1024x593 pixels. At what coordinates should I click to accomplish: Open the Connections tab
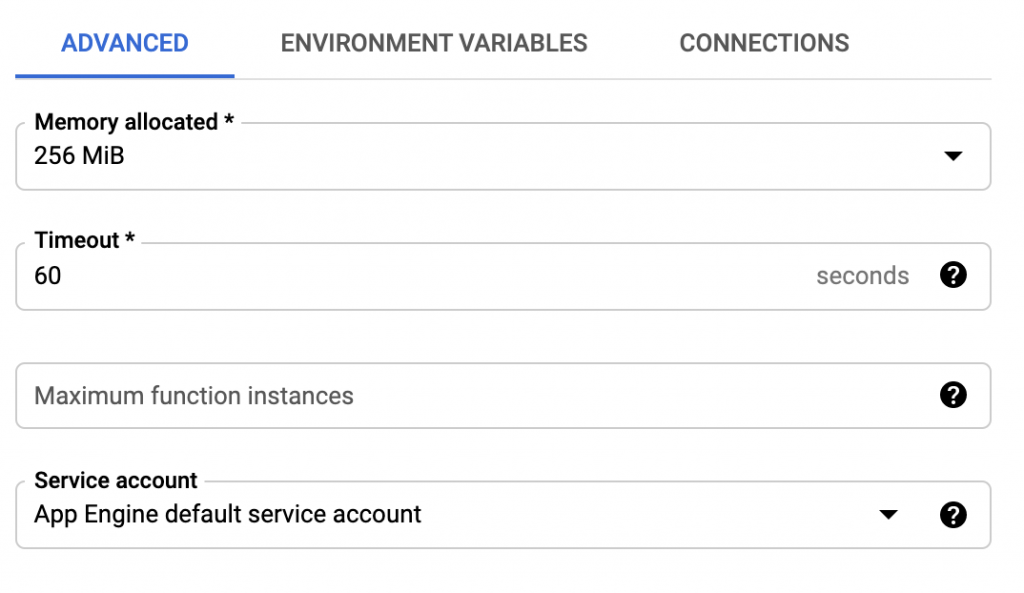tap(764, 43)
